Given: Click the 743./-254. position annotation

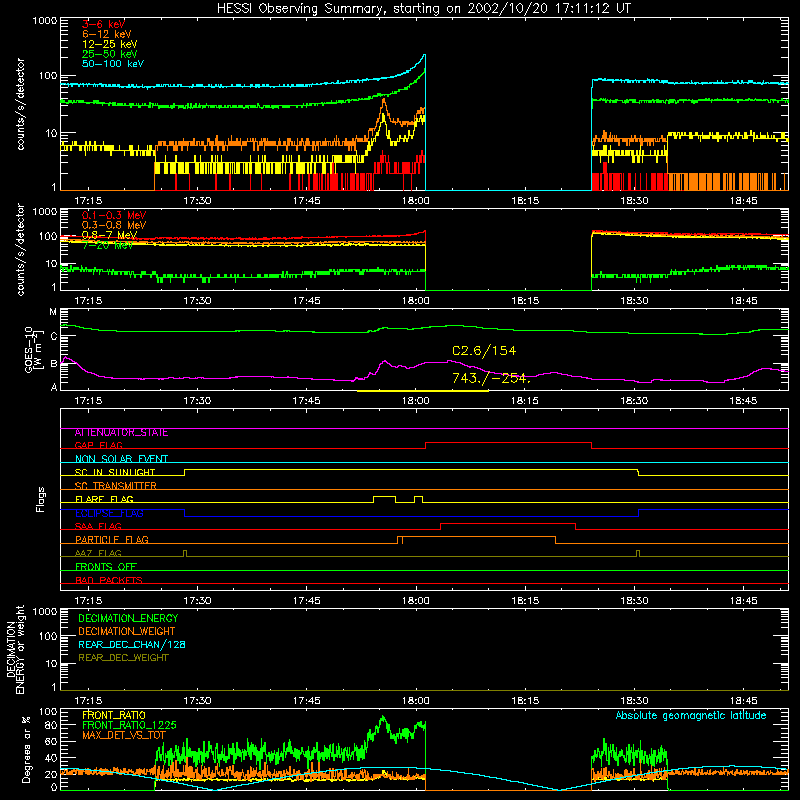Looking at the screenshot, I should (x=491, y=378).
